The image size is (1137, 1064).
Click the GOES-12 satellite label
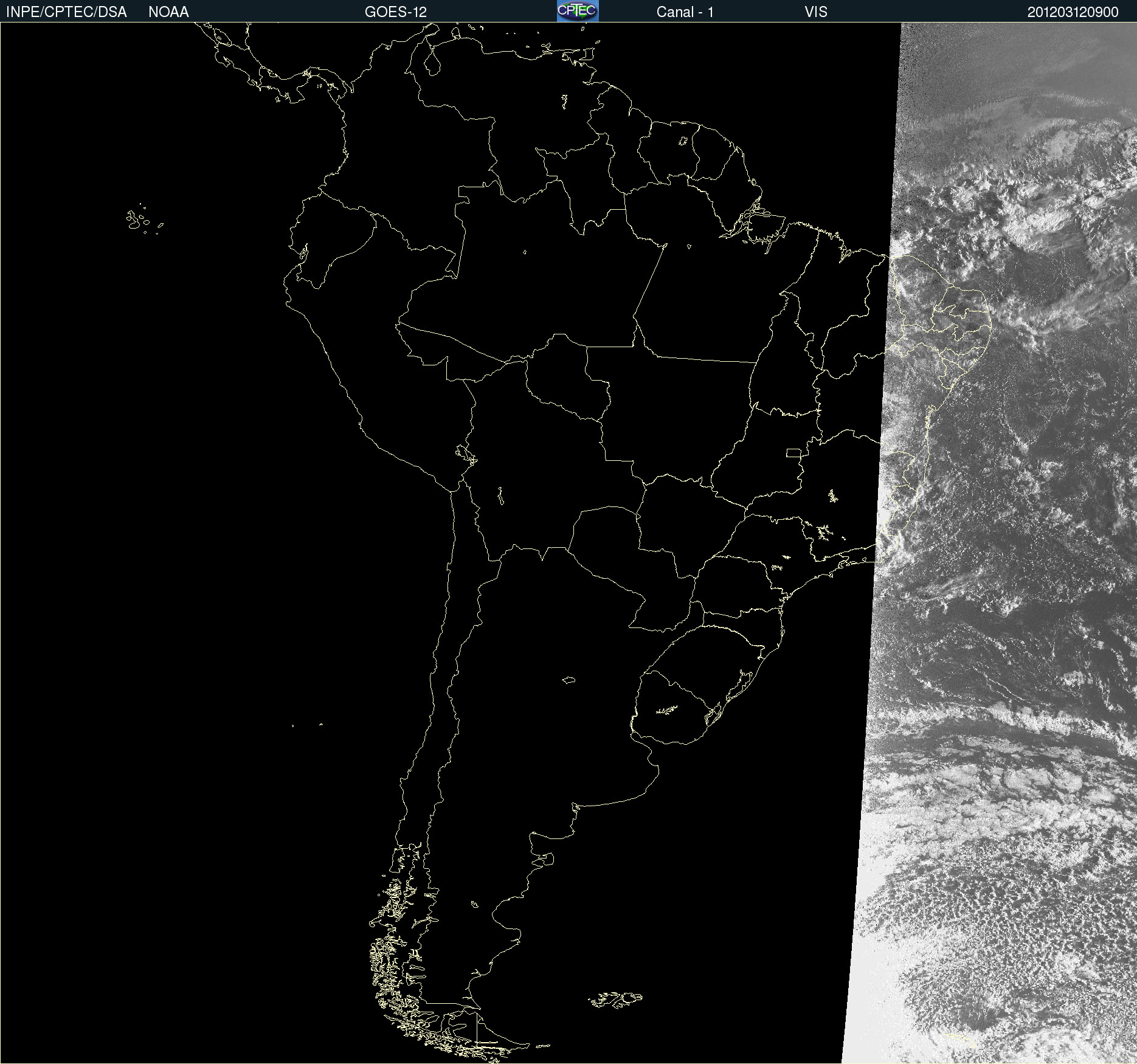tap(396, 12)
